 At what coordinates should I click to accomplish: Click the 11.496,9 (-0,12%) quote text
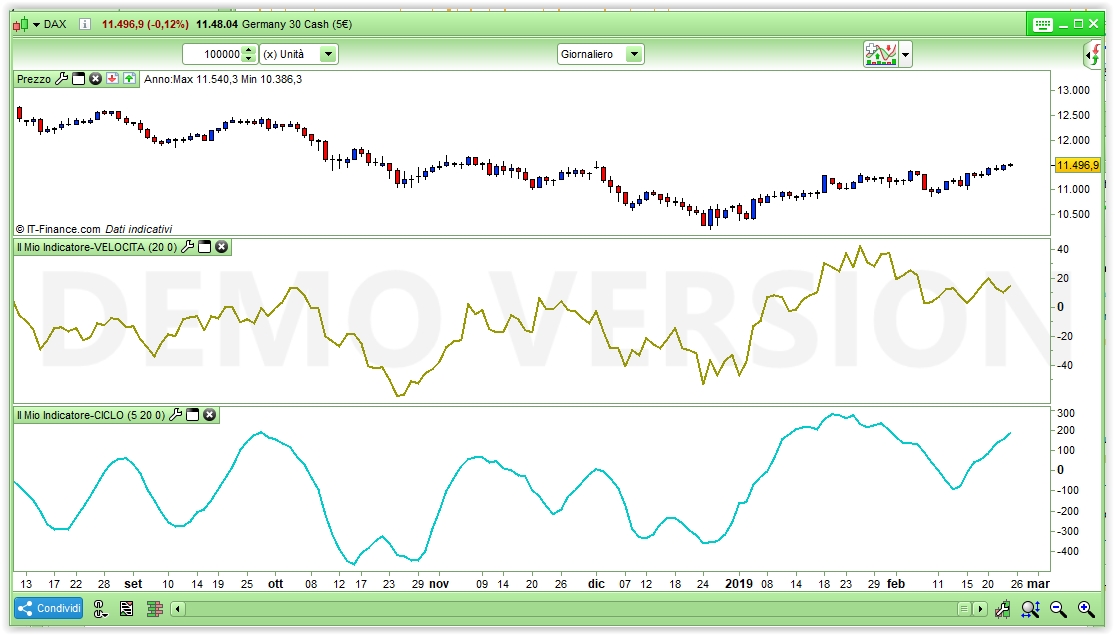tap(145, 24)
